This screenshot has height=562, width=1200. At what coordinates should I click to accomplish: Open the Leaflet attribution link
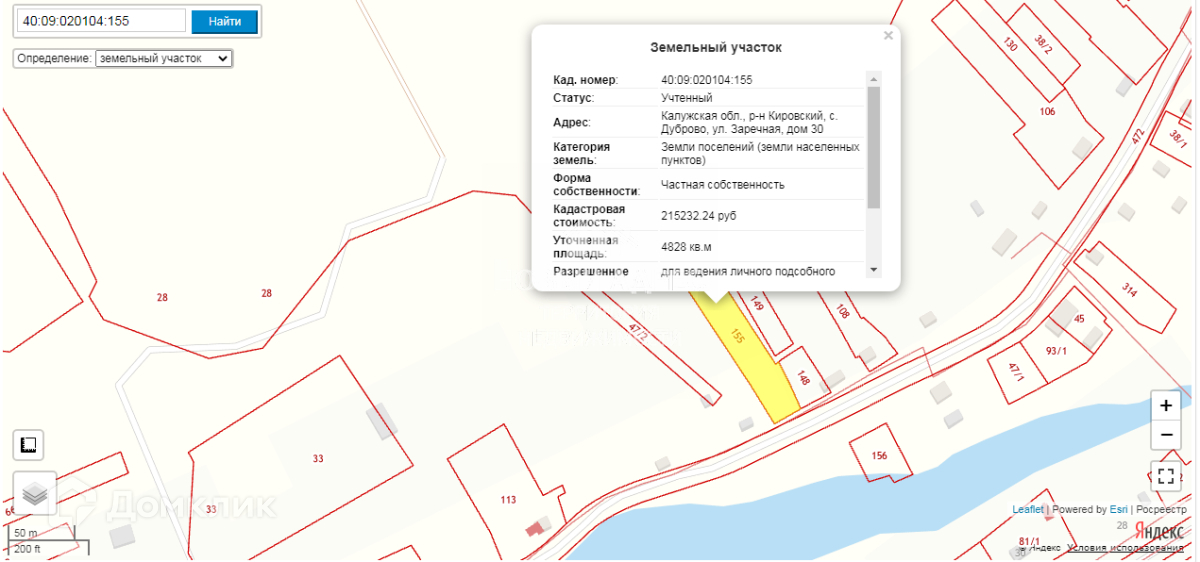tap(1028, 509)
